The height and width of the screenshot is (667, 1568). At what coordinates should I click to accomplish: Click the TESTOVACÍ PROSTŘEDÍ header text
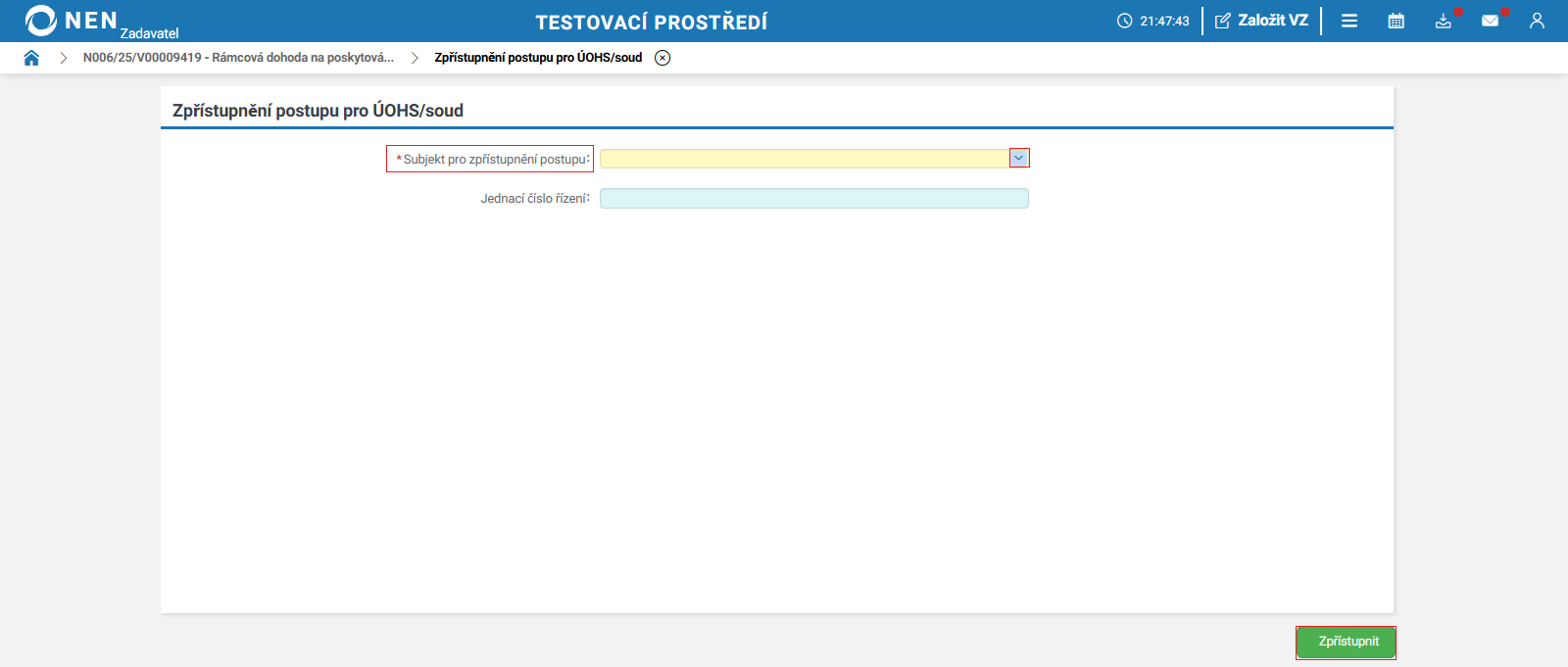point(652,22)
